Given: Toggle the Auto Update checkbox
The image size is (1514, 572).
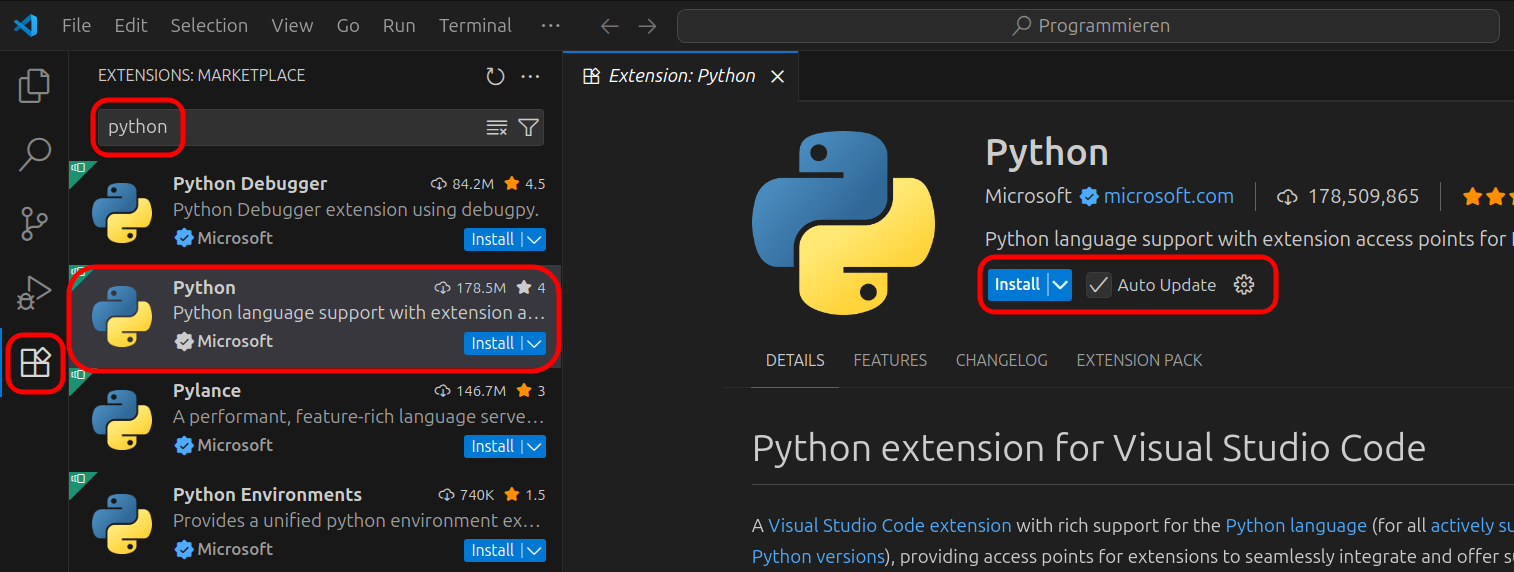Looking at the screenshot, I should pyautogui.click(x=1099, y=285).
